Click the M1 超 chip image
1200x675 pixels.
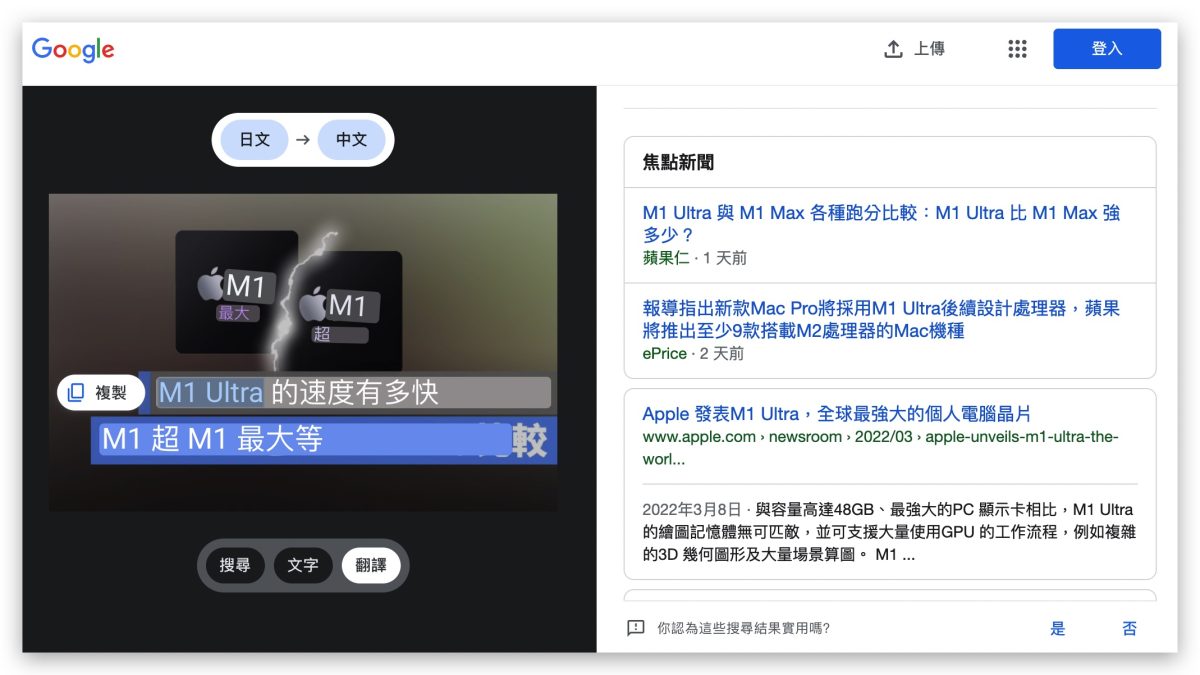coord(350,311)
